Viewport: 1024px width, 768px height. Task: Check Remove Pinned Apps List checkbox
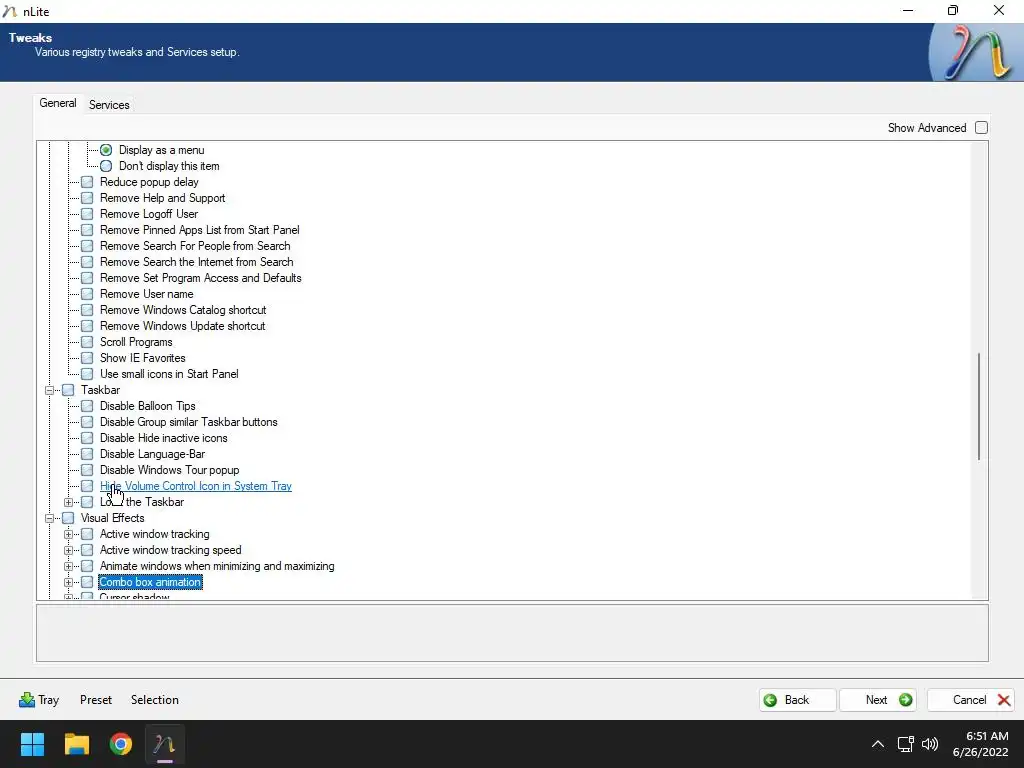point(87,230)
